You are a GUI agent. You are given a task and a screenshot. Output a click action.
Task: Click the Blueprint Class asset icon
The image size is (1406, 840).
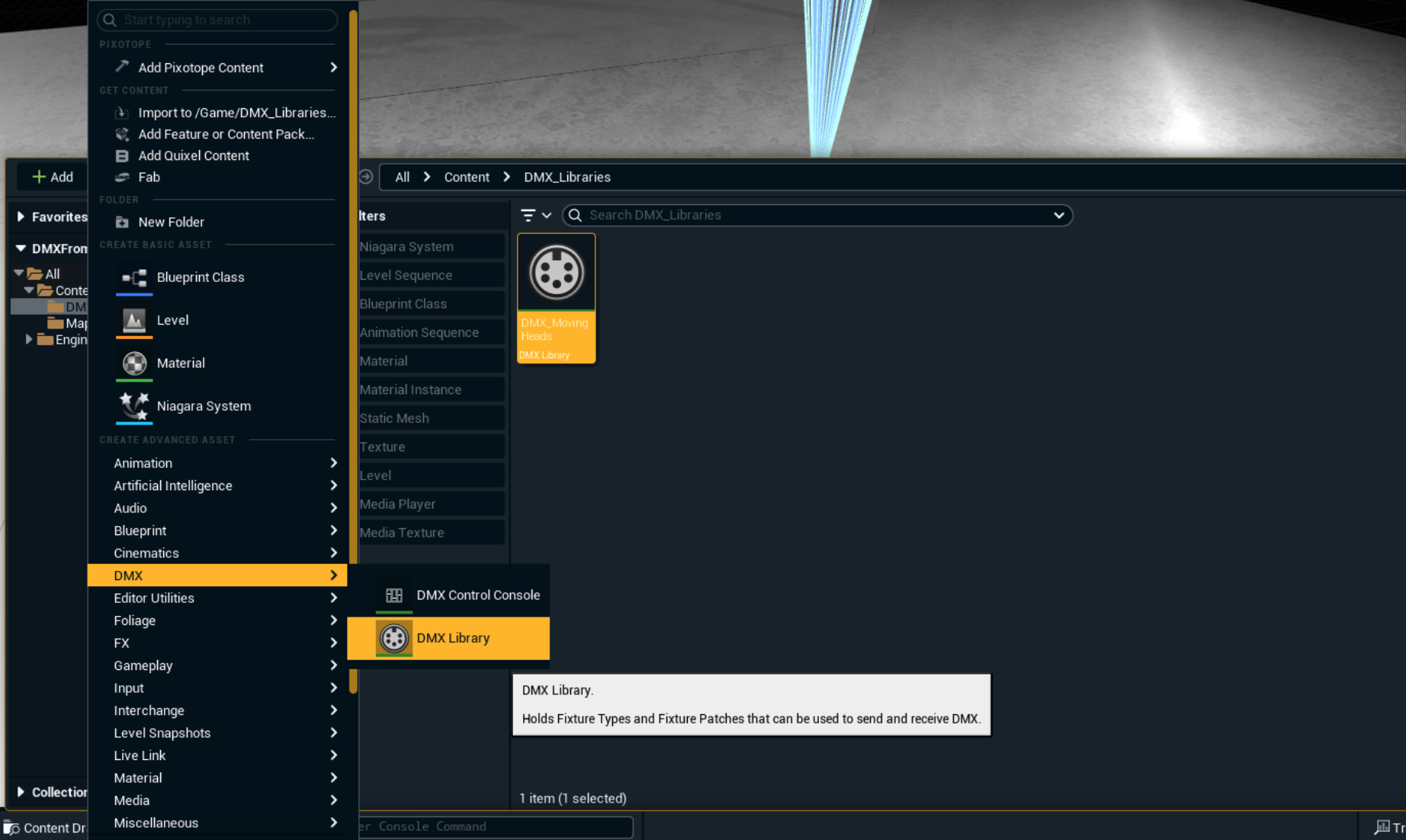[x=134, y=277]
